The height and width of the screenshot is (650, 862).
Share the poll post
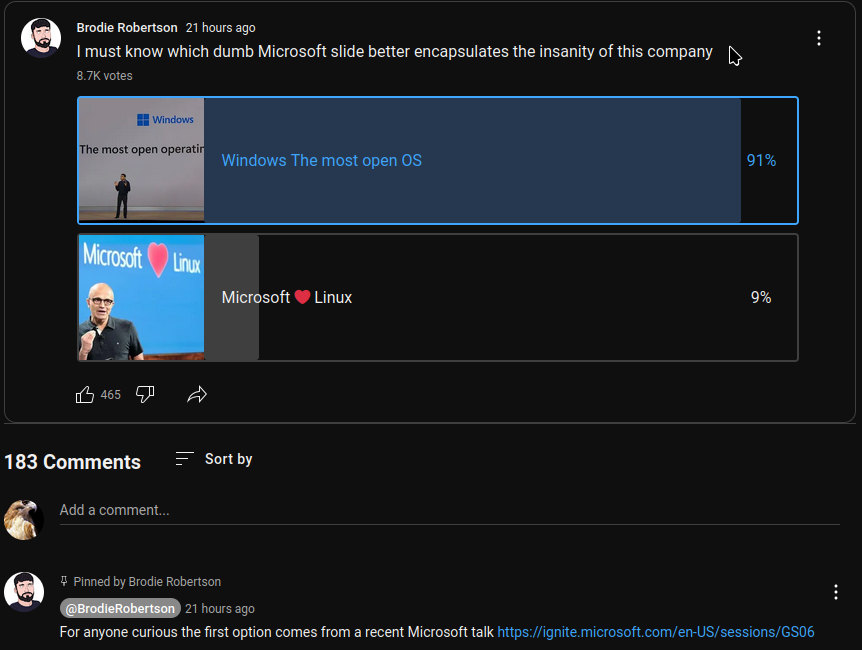click(x=197, y=394)
